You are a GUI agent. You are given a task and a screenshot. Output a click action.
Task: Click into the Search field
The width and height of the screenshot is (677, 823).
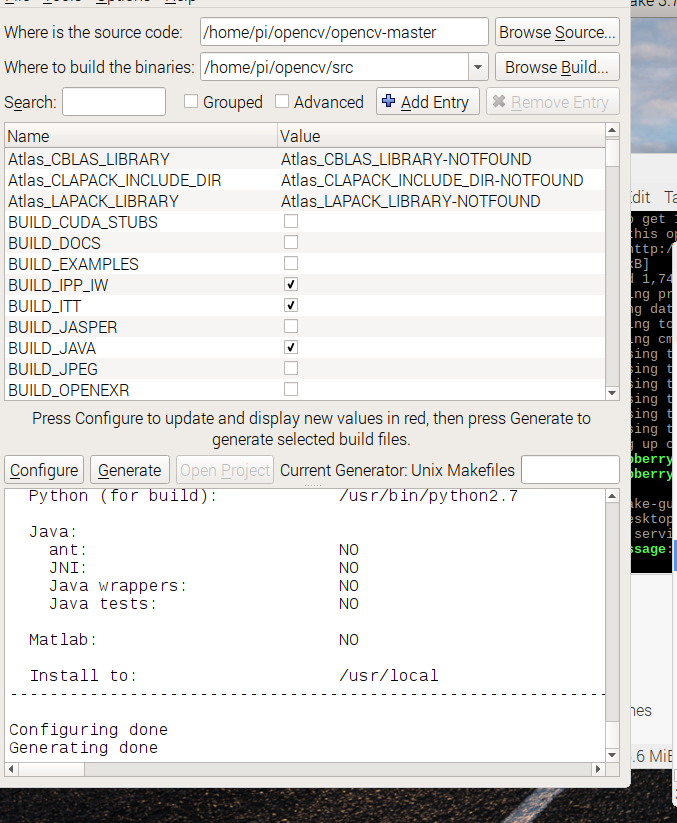click(x=114, y=102)
